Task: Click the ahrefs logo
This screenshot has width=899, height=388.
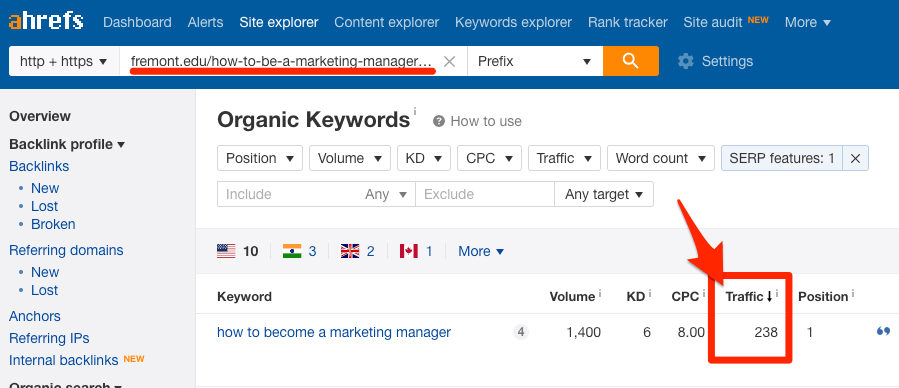Action: [46, 22]
